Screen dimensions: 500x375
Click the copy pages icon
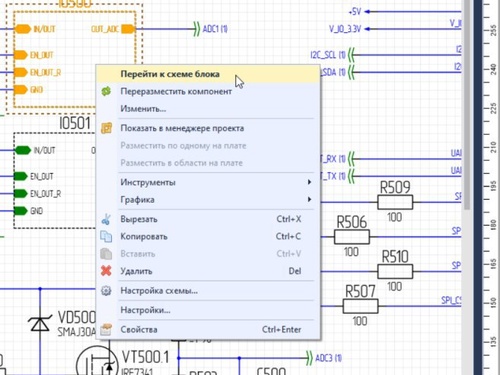[x=106, y=237]
